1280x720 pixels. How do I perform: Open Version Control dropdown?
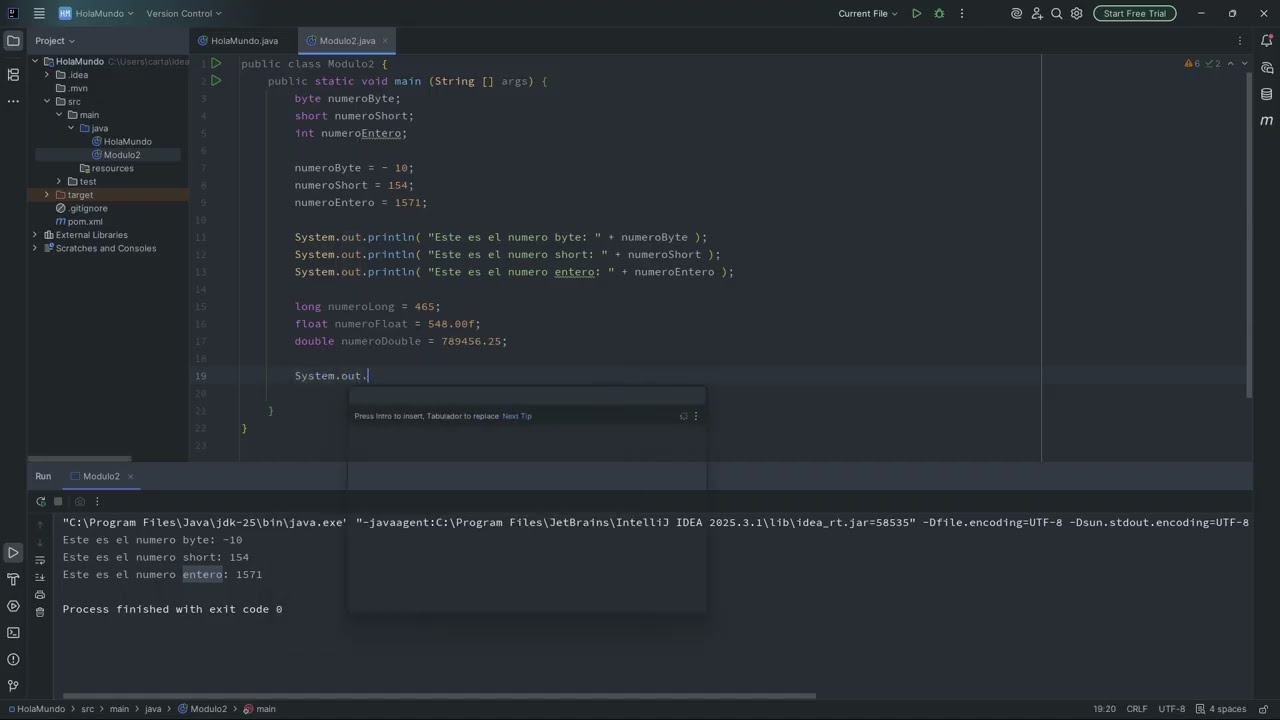pyautogui.click(x=184, y=13)
